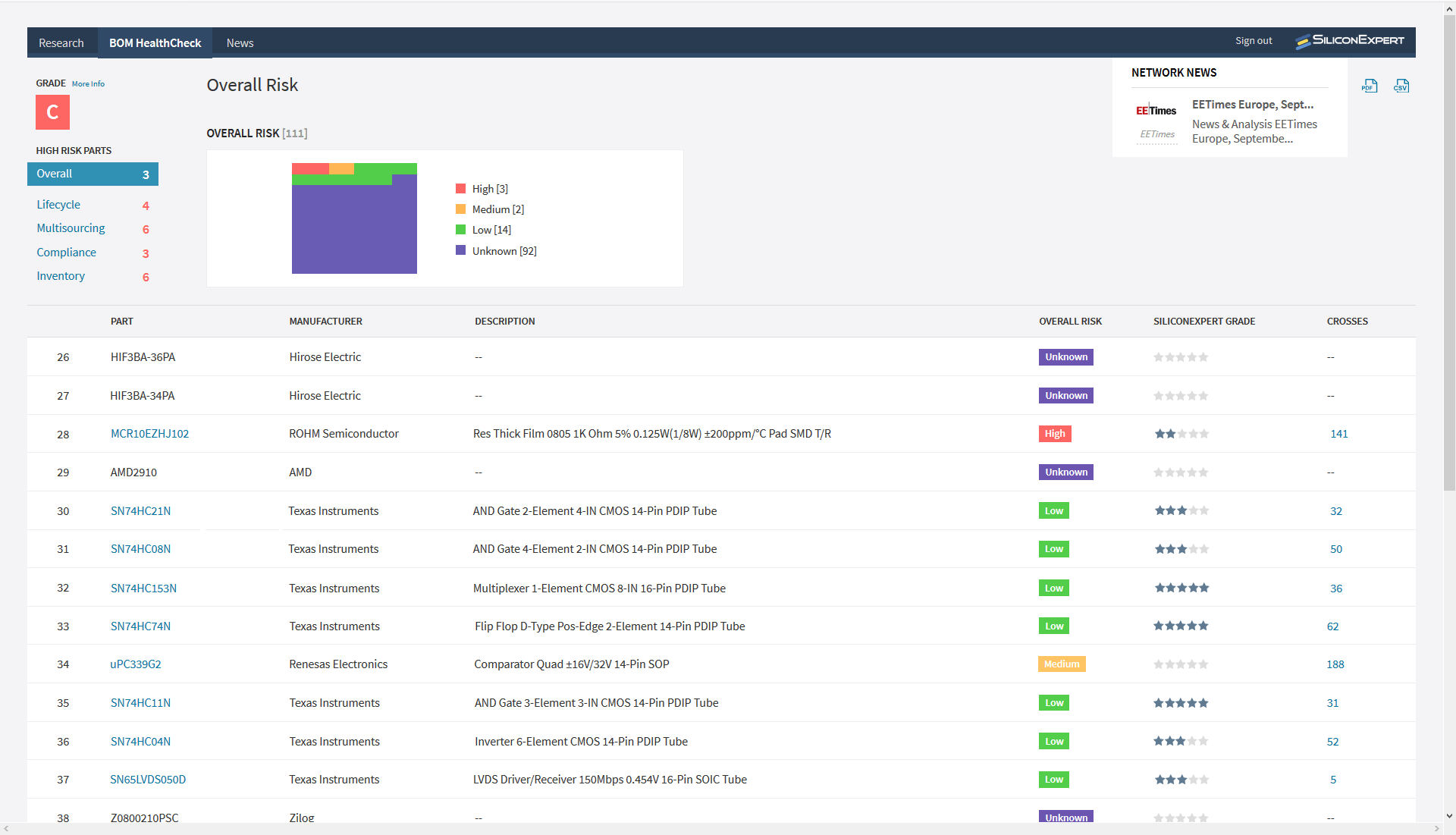Open 141 crosses for MCR10EZHJ102

pos(1339,434)
